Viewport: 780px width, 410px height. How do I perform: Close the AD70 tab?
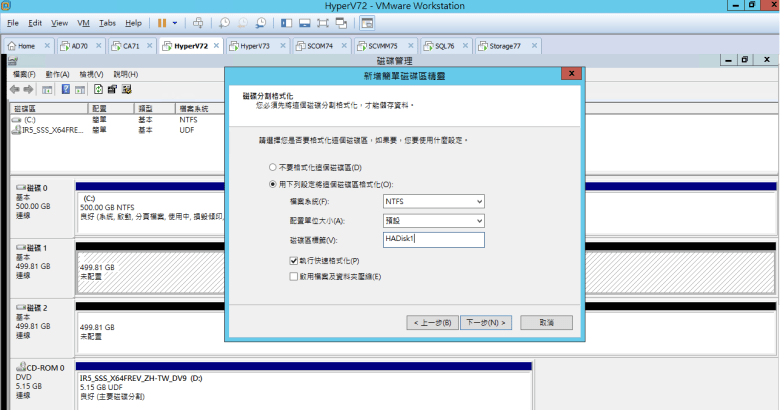coord(99,46)
